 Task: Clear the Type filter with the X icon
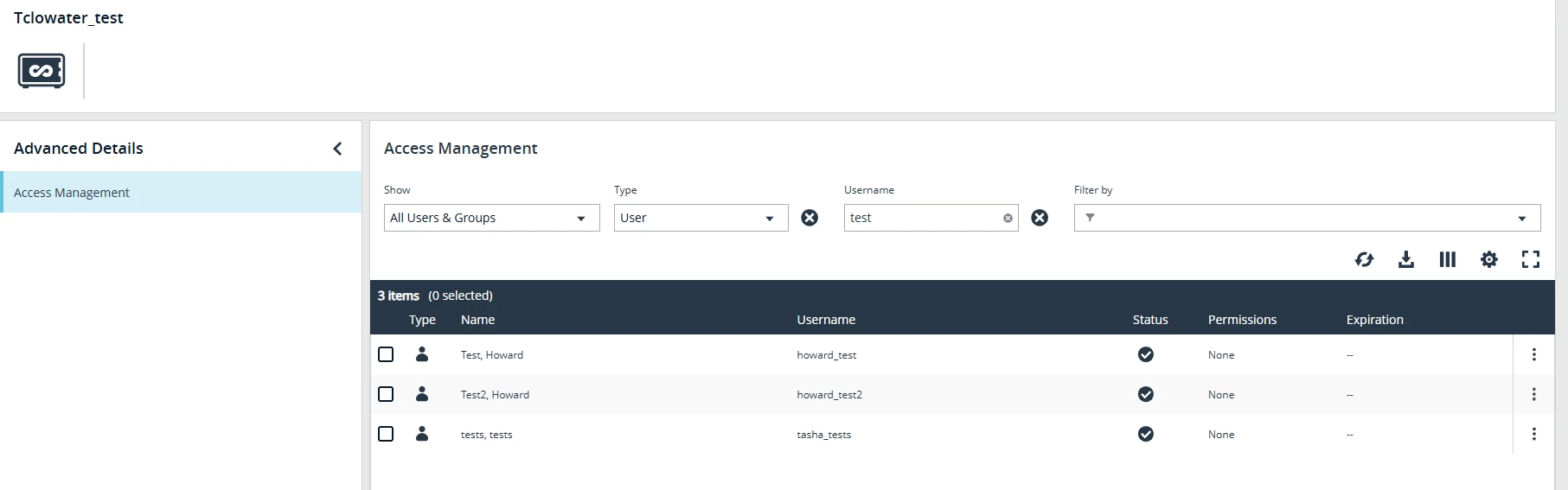tap(810, 218)
